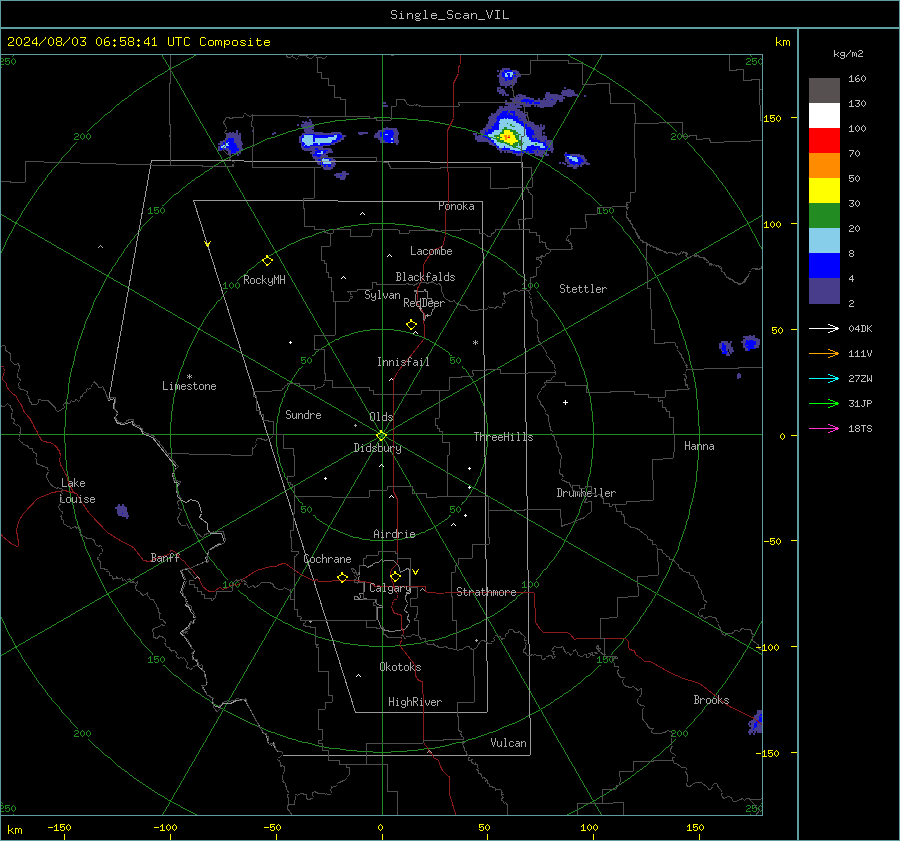Select the yellow diamond marker below RedDeer

(411, 325)
